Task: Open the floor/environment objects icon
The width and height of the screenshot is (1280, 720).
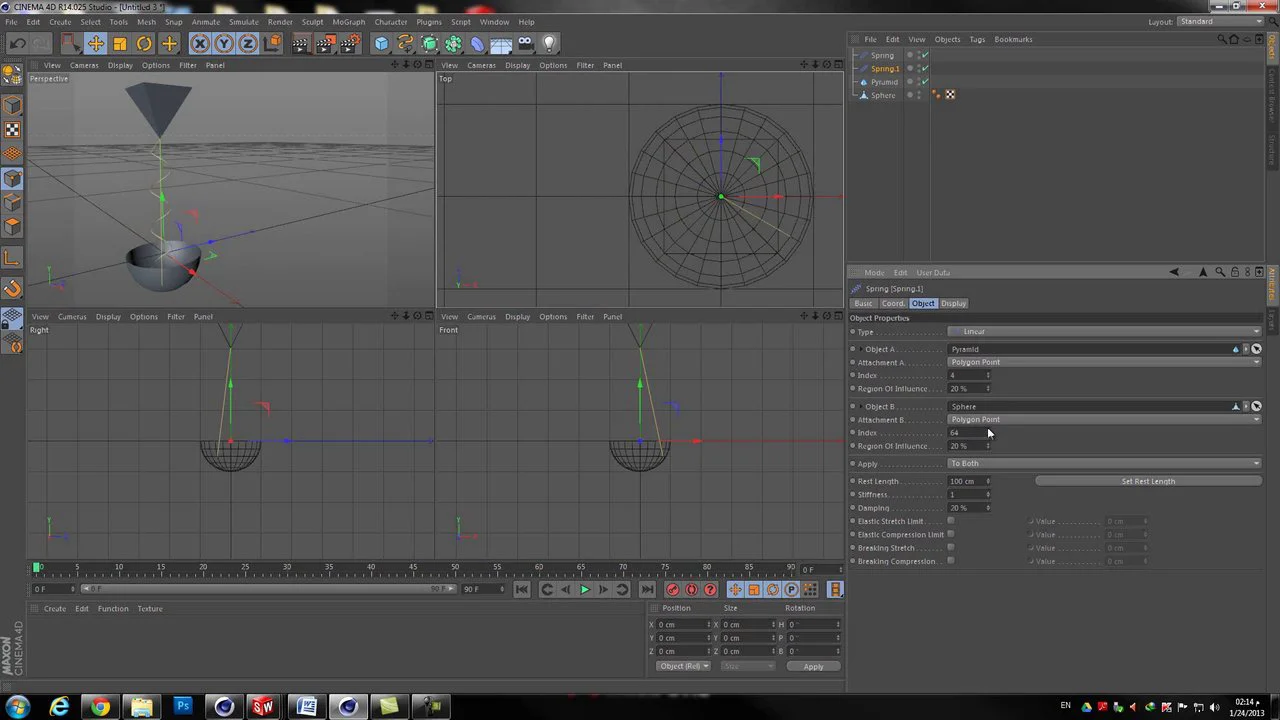Action: coord(501,43)
